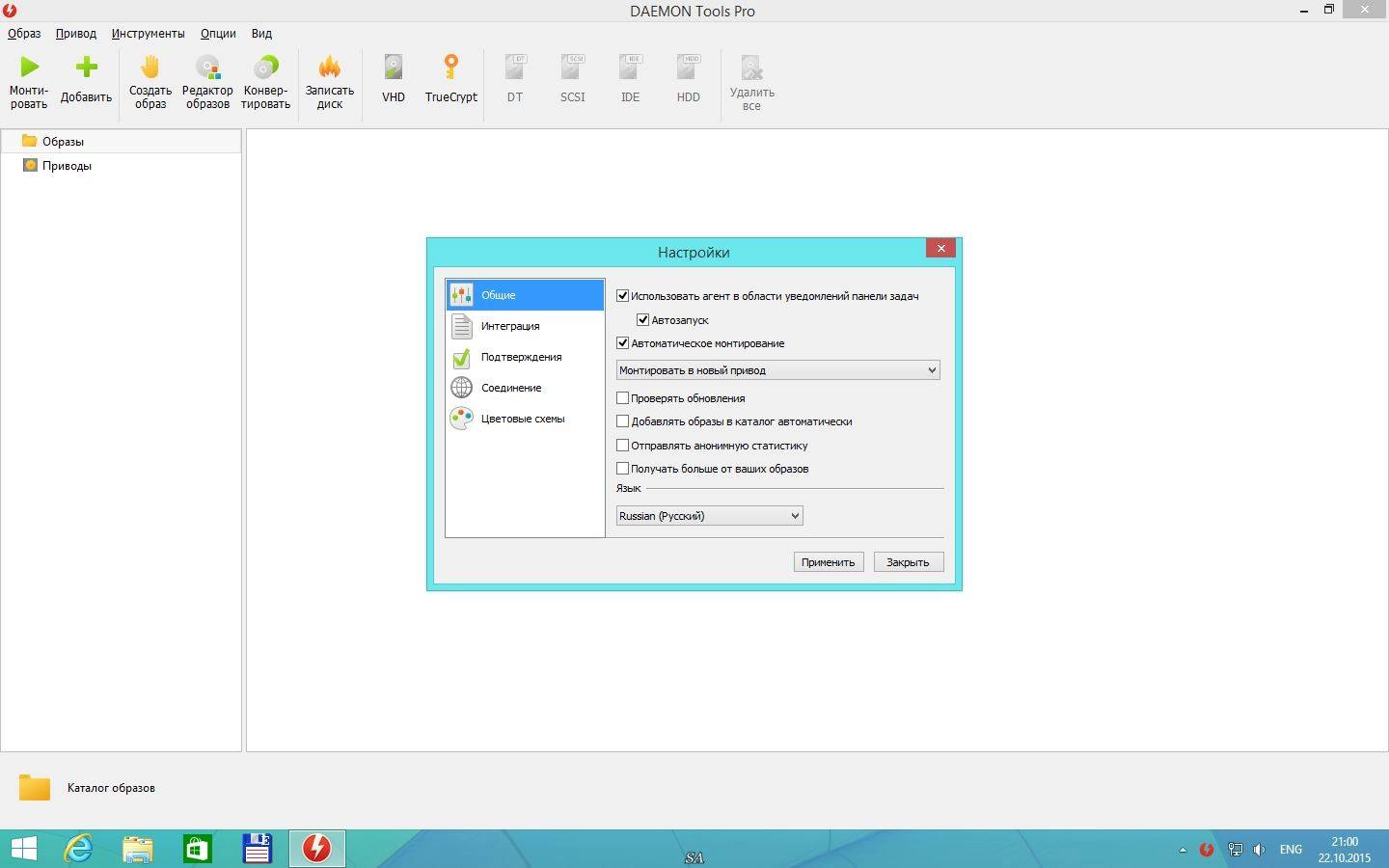The width and height of the screenshot is (1389, 868).
Task: Enable Получать больше от ваших образов
Action: click(x=622, y=469)
